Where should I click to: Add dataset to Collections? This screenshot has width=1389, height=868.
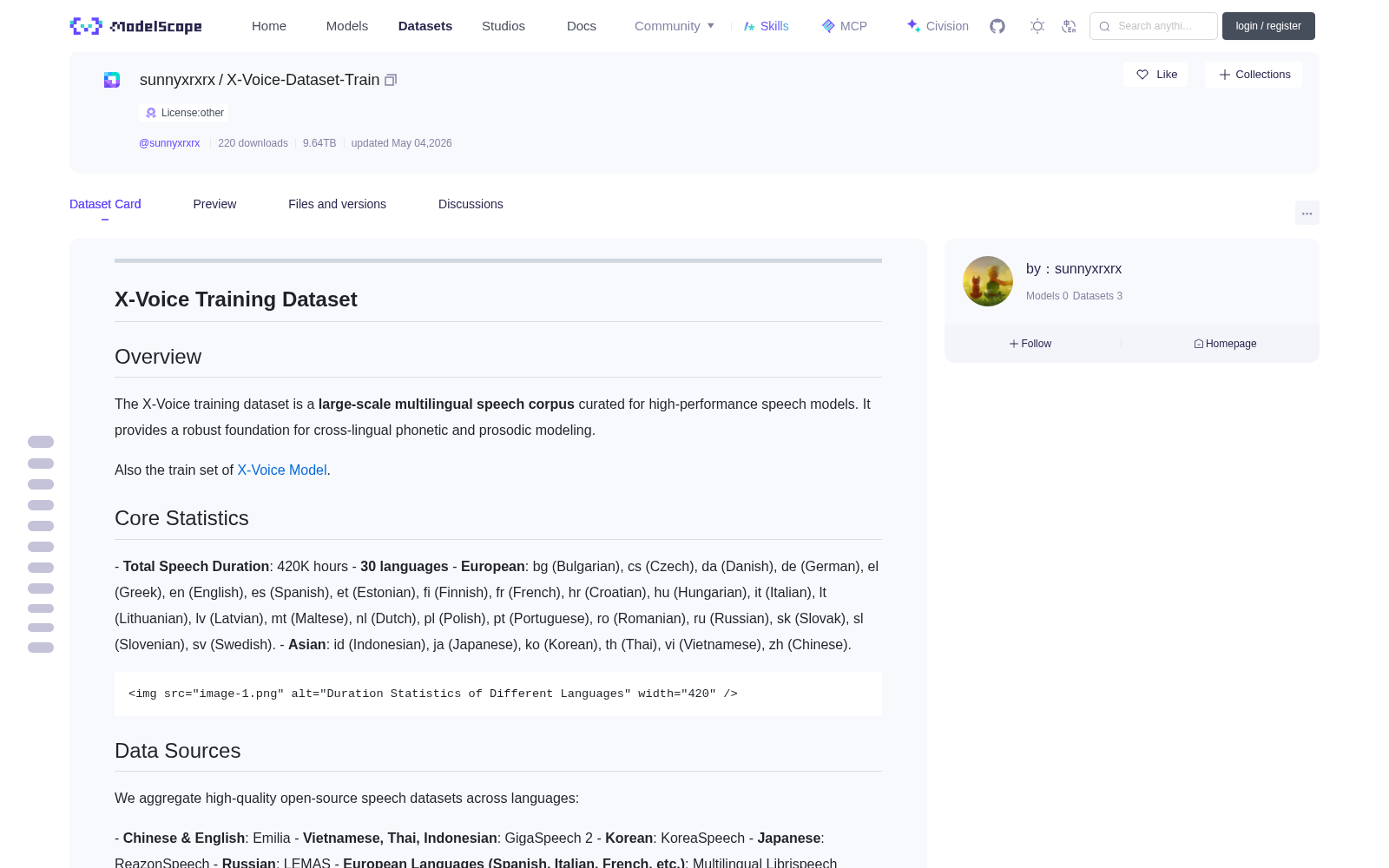pos(1254,75)
